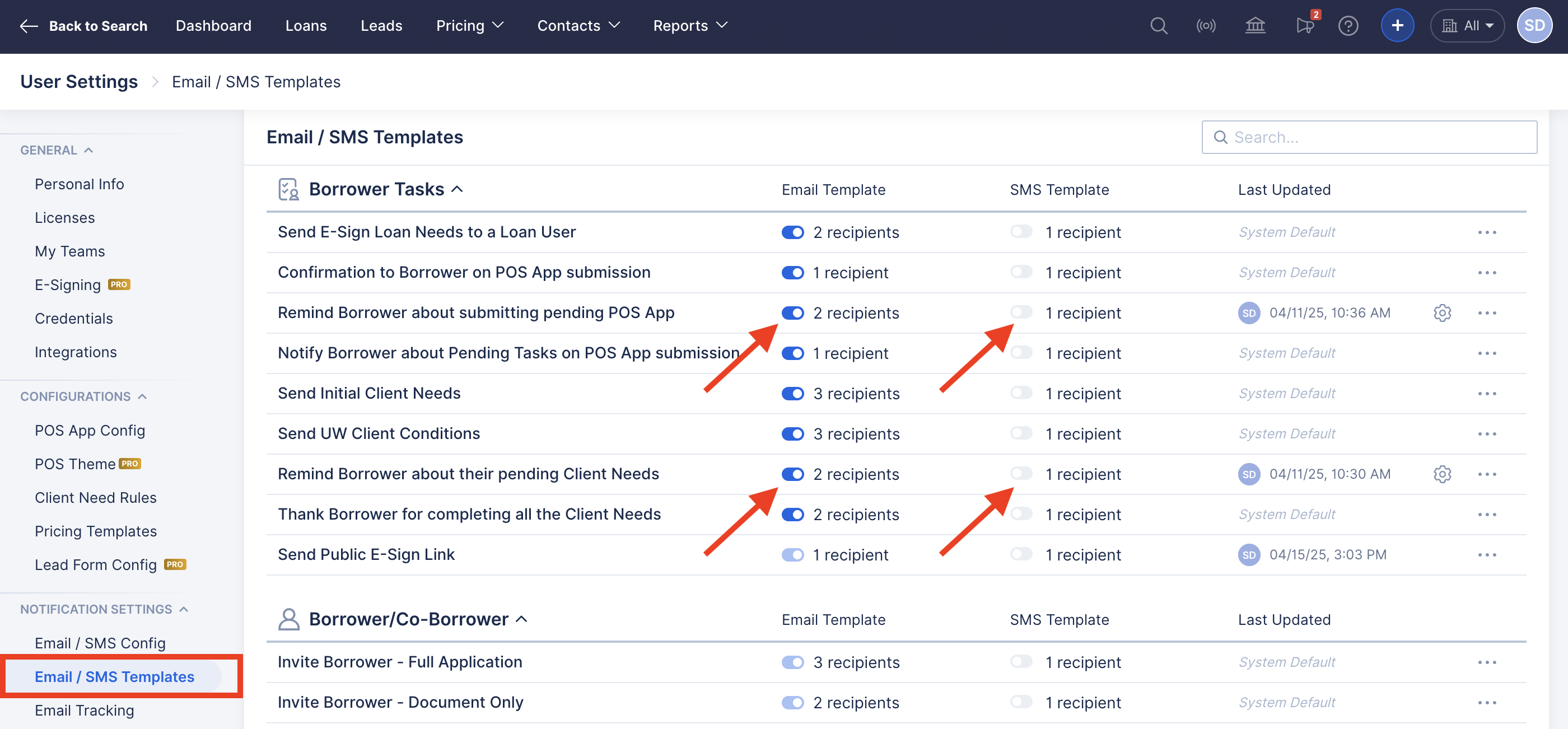The height and width of the screenshot is (729, 1568).
Task: Open Send Public E-Sign Link template
Action: [366, 554]
